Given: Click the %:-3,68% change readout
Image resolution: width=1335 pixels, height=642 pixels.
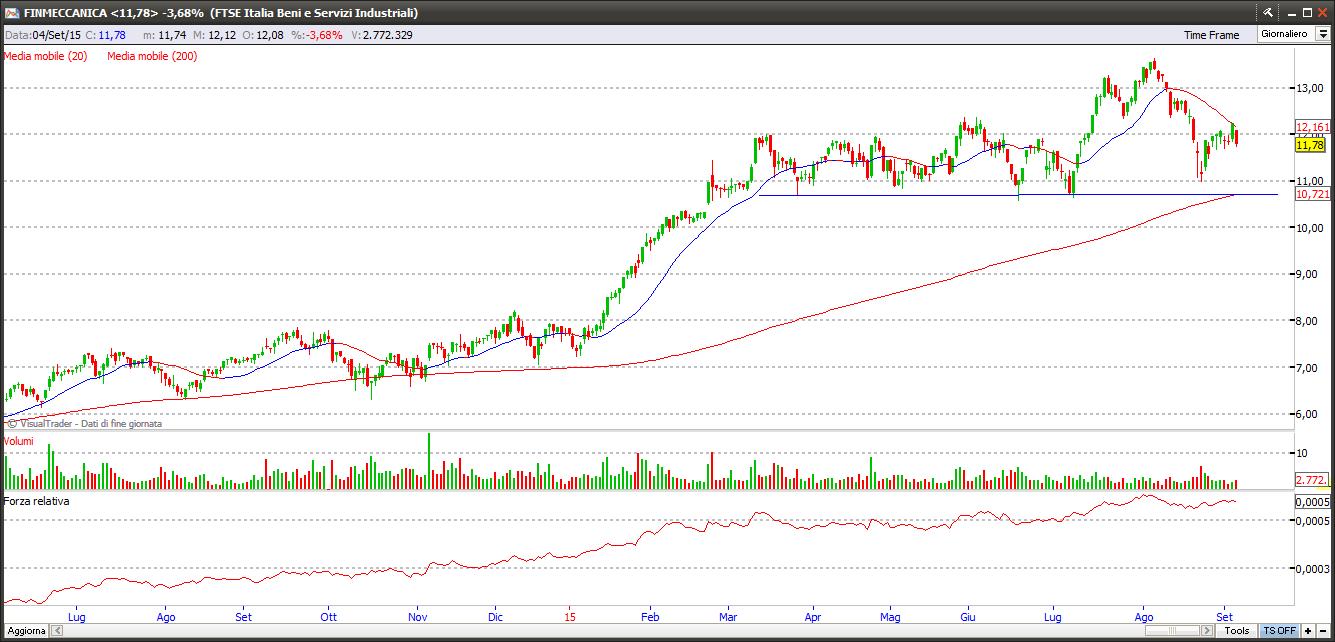Looking at the screenshot, I should click(x=317, y=35).
